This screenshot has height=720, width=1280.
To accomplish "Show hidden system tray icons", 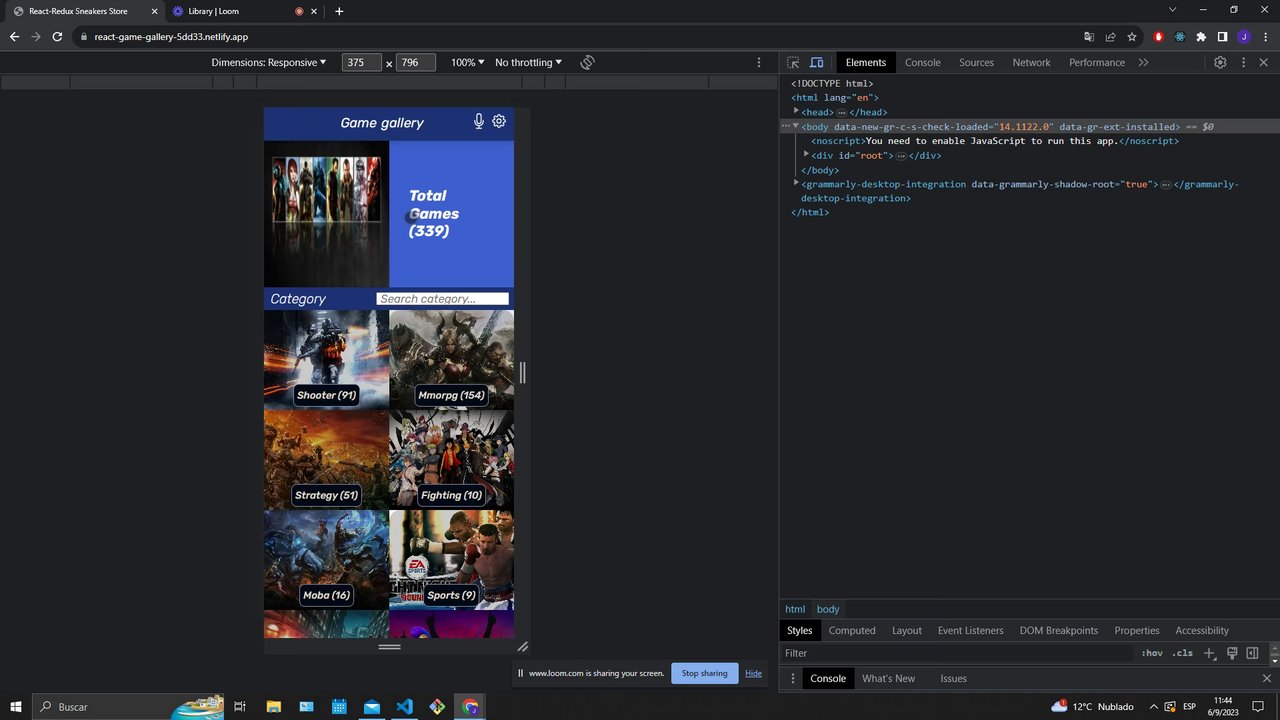I will pyautogui.click(x=1153, y=706).
